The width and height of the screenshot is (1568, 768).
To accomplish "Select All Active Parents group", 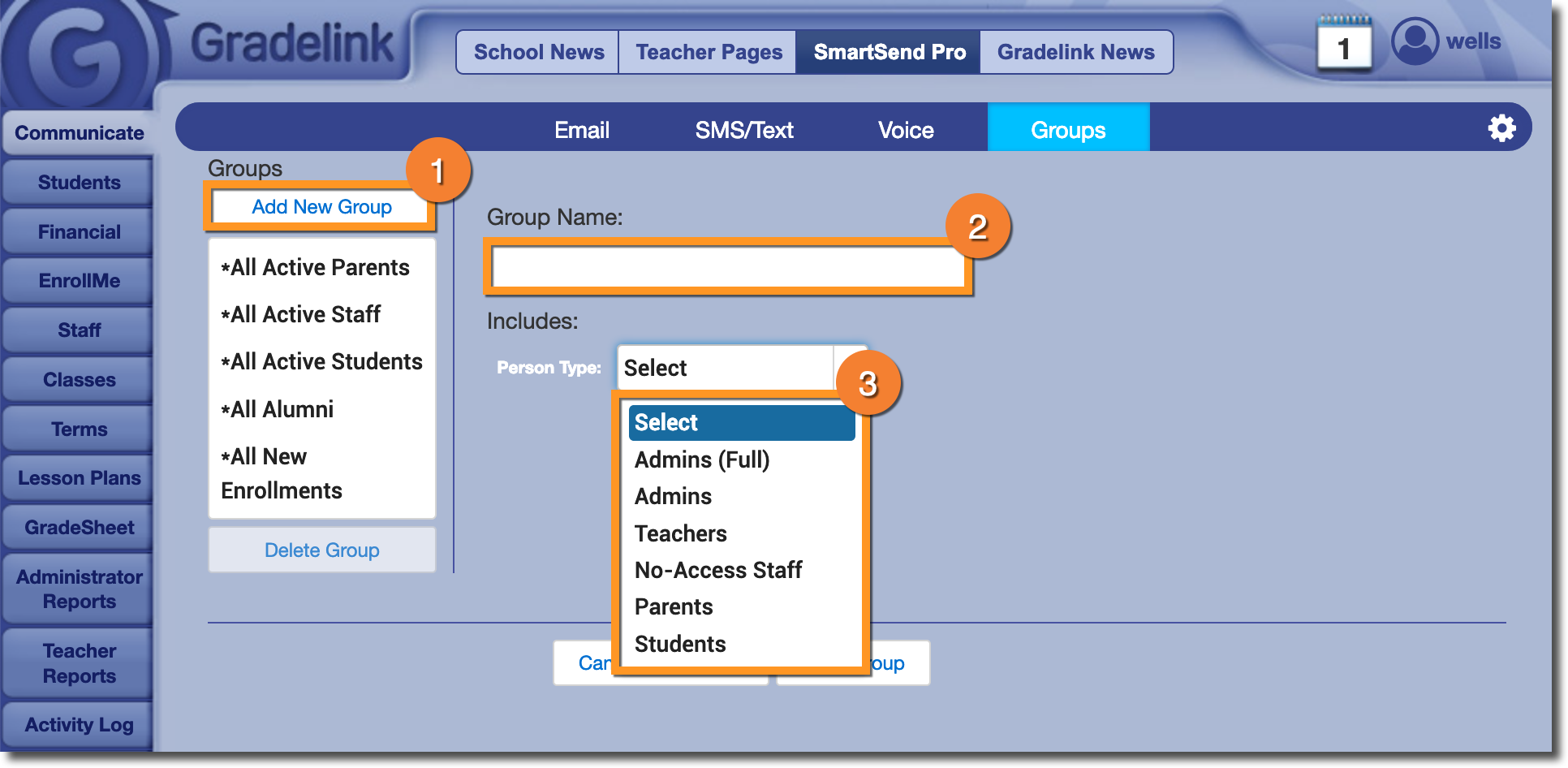I will point(320,267).
